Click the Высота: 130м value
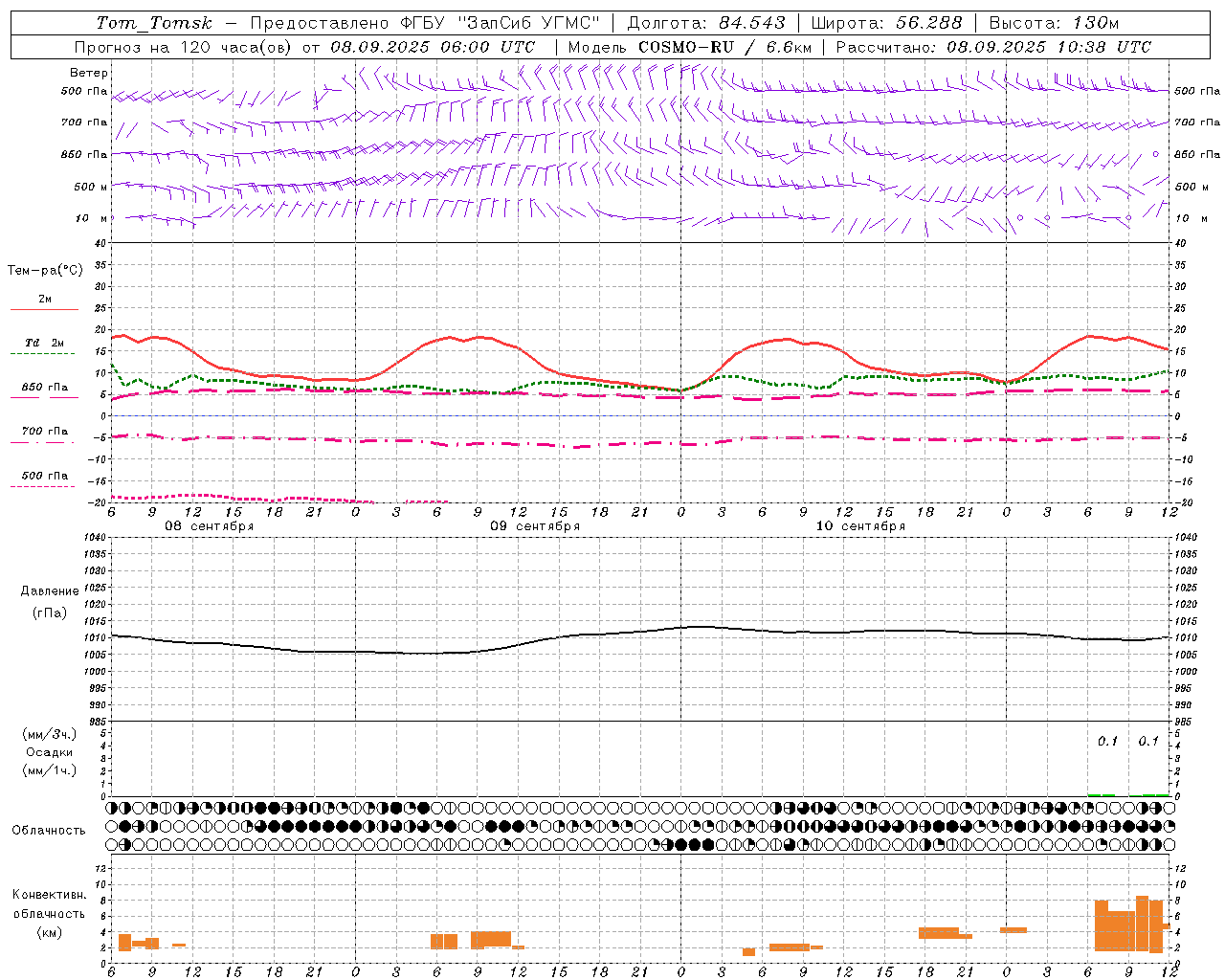This screenshot has width=1225, height=980. point(1054,23)
